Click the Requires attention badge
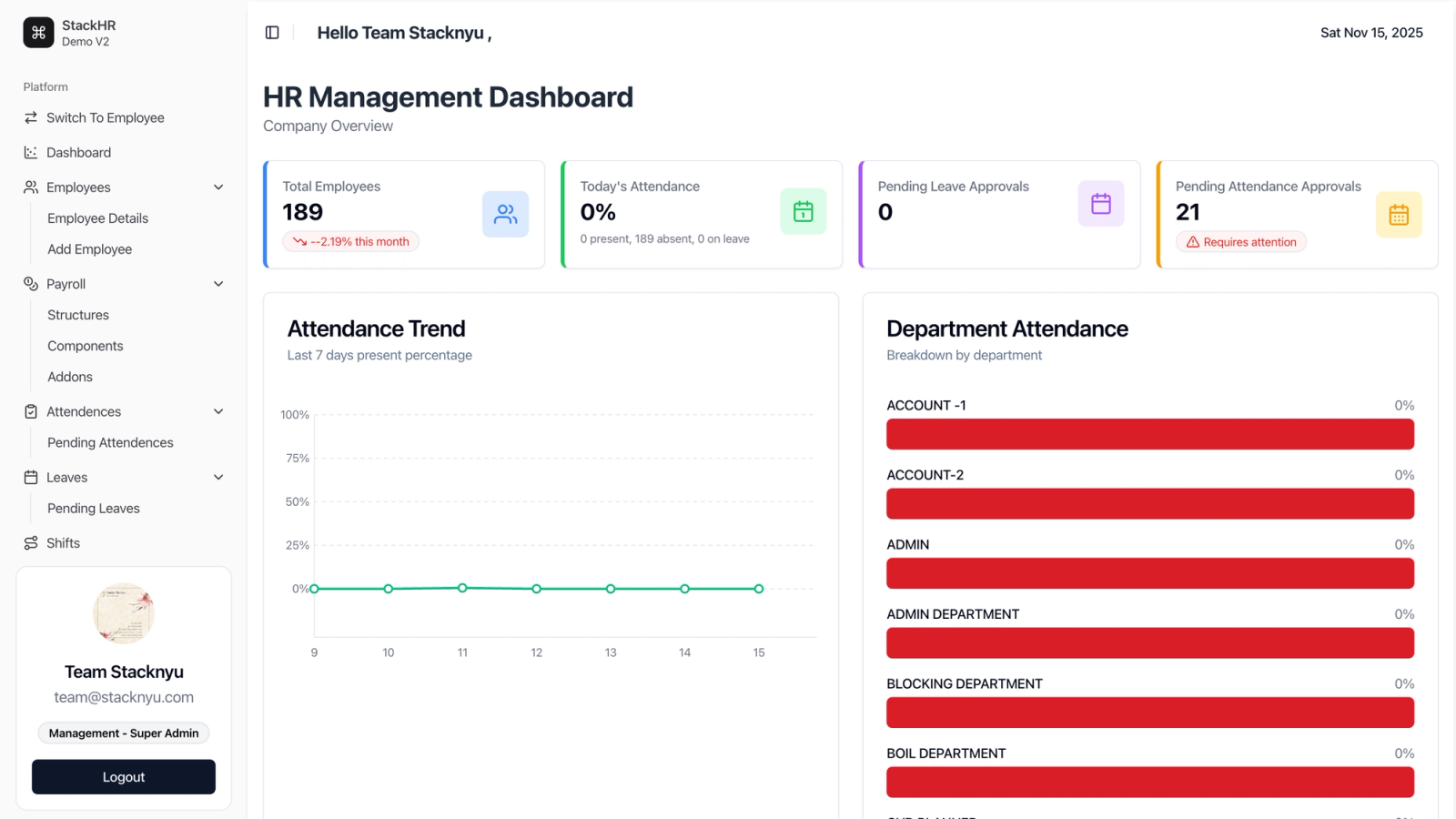The height and width of the screenshot is (819, 1456). pyautogui.click(x=1241, y=242)
